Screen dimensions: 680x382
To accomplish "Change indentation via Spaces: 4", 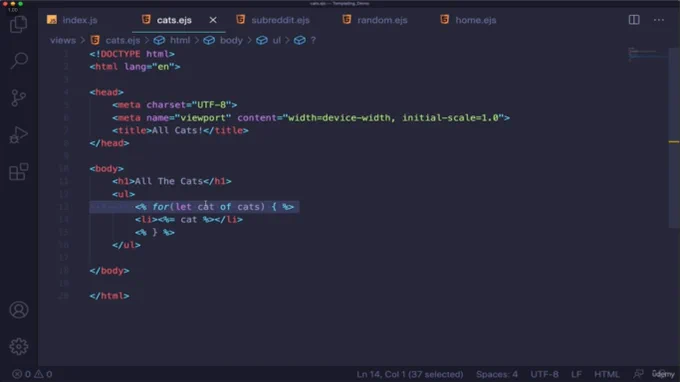I will (x=497, y=374).
